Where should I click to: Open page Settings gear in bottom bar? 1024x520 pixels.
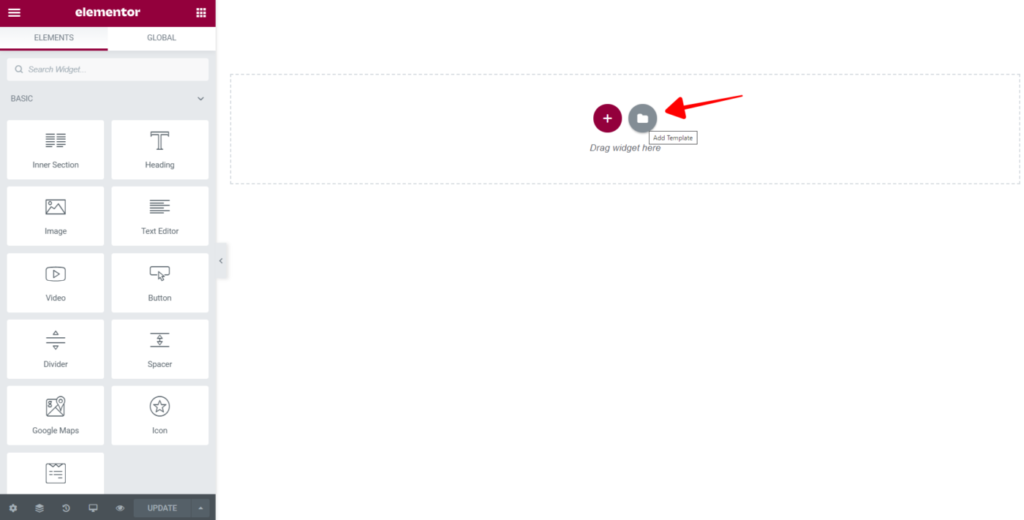[13, 508]
